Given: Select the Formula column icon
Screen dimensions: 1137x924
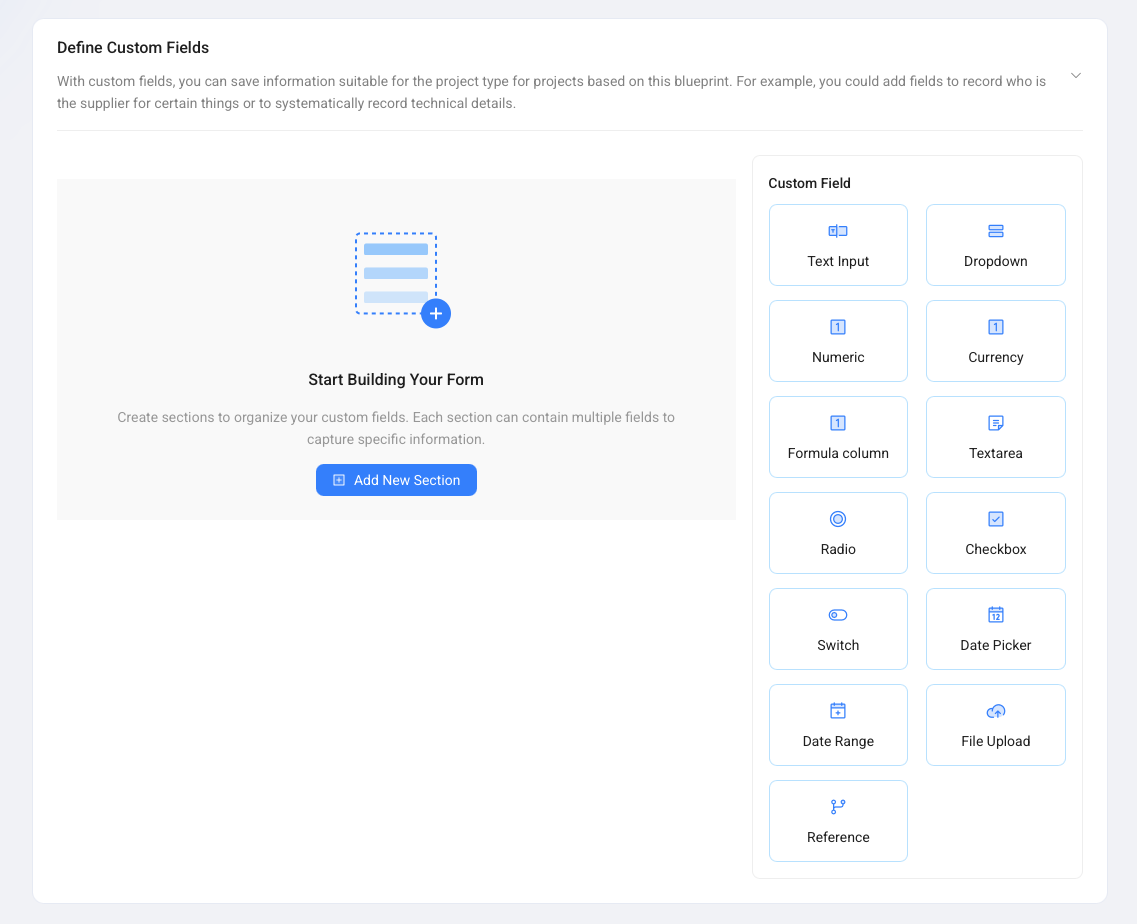Looking at the screenshot, I should point(838,423).
